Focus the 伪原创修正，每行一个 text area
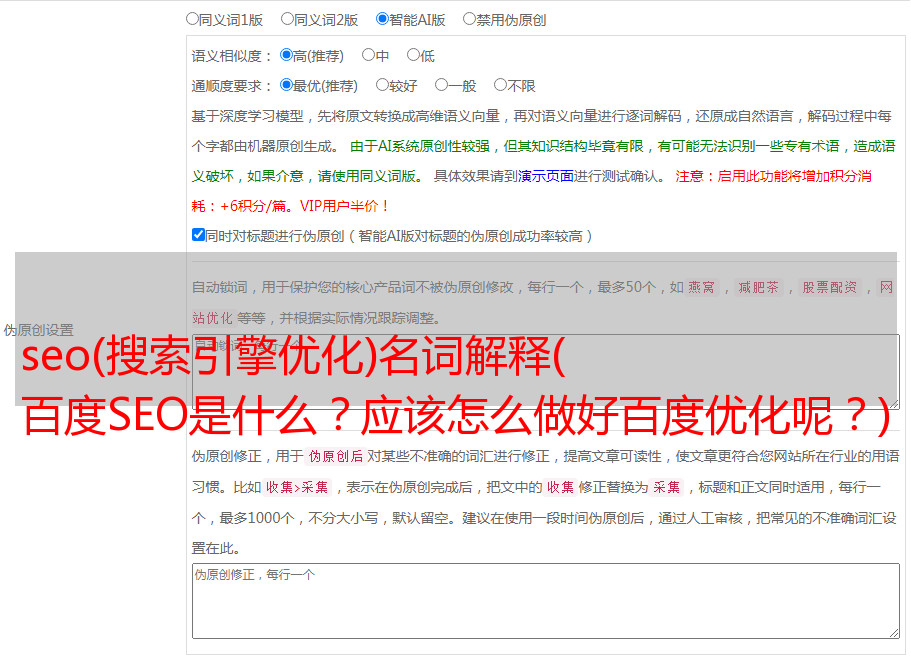The image size is (911, 658). click(546, 601)
